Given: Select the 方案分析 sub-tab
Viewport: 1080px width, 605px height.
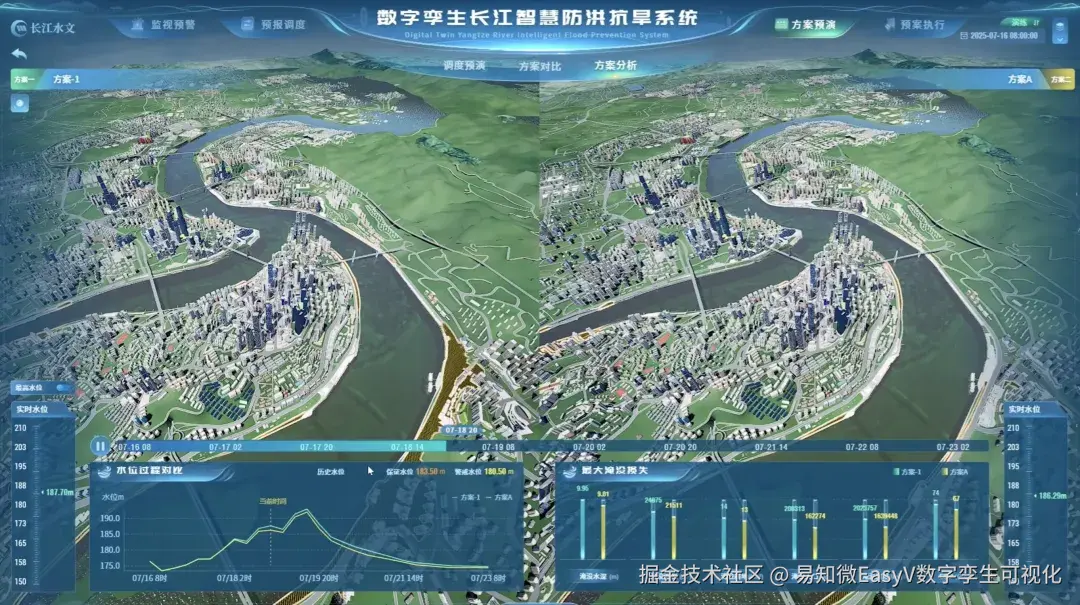Looking at the screenshot, I should point(615,65).
